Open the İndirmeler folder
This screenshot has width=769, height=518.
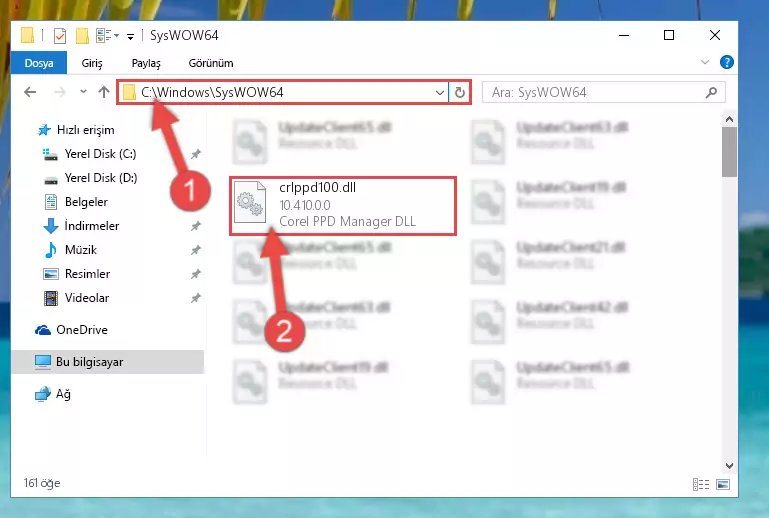[x=92, y=226]
